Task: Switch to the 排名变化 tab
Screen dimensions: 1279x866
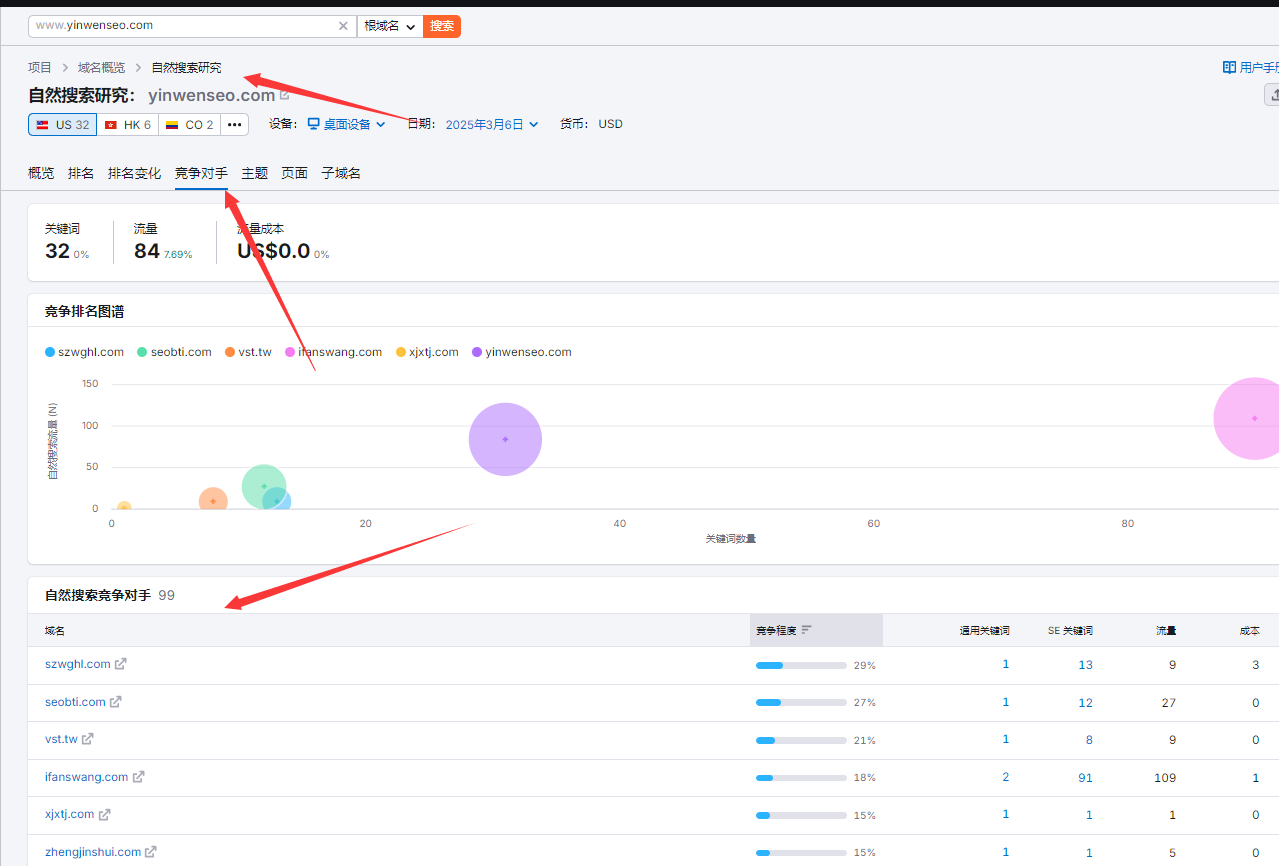Action: tap(134, 173)
